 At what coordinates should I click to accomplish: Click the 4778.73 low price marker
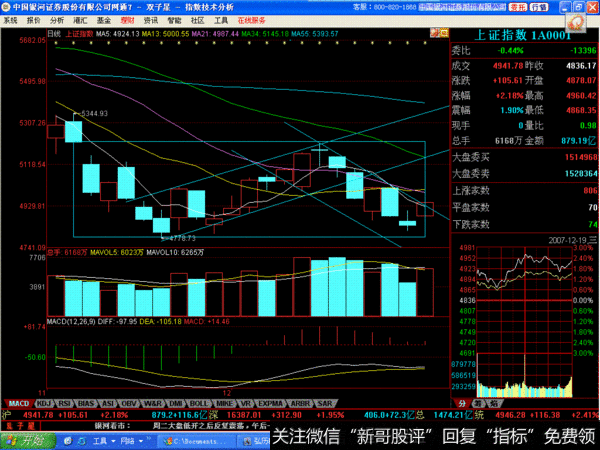point(182,238)
